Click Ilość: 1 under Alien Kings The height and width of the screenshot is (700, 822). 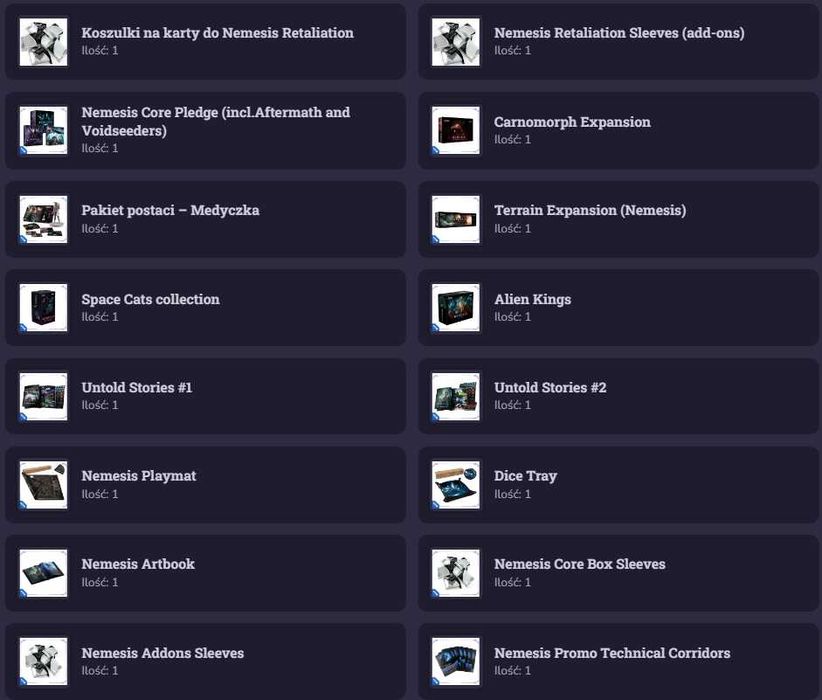click(513, 317)
